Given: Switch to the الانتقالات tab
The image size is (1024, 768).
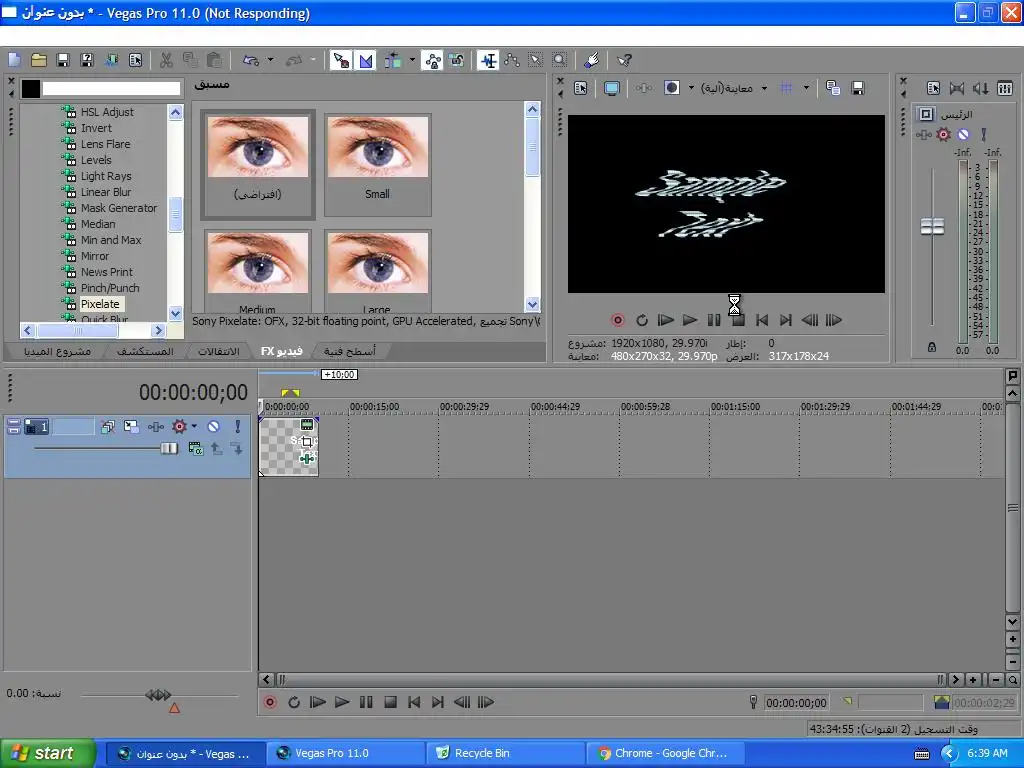Looking at the screenshot, I should click(219, 351).
